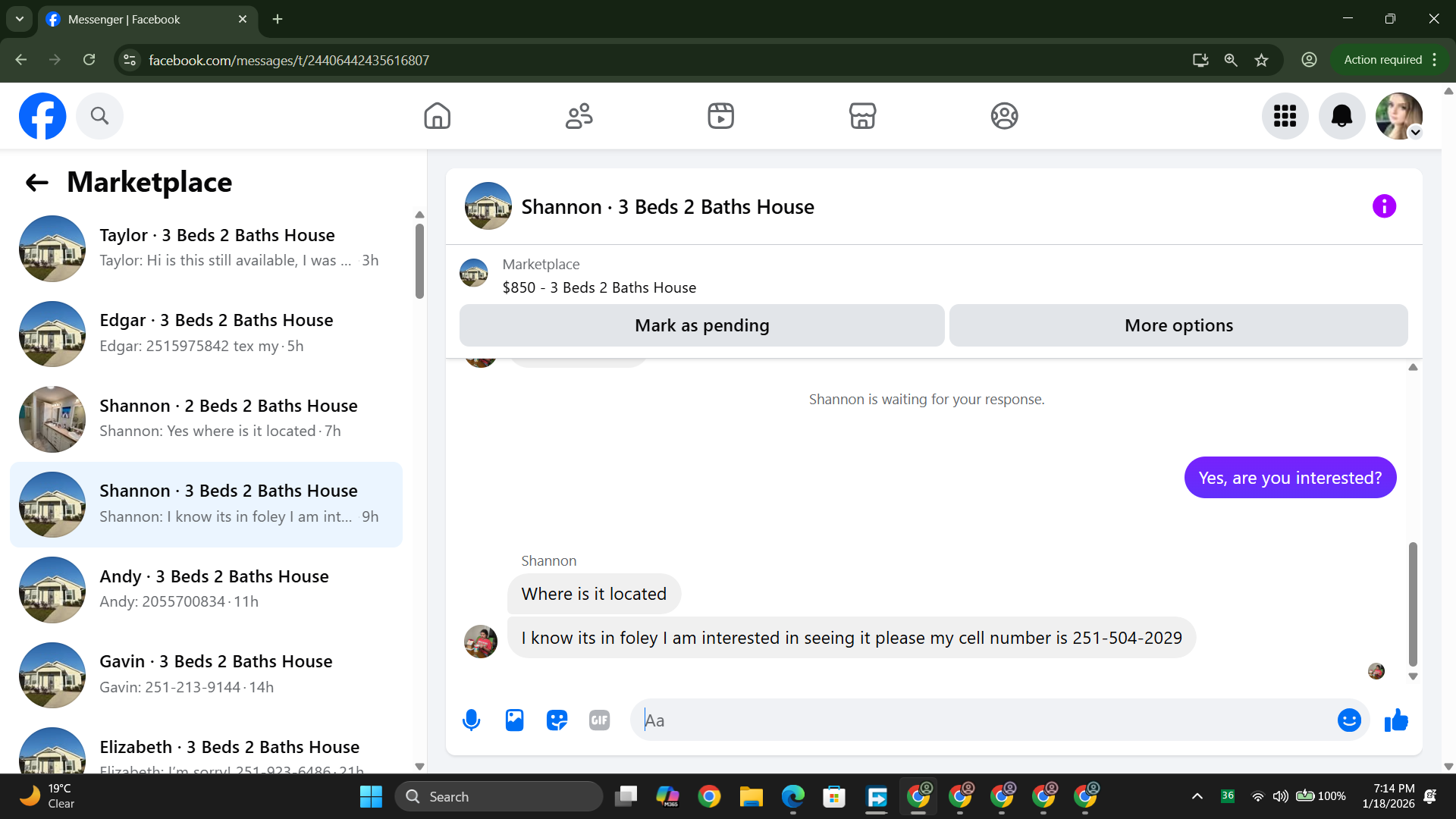
Task: Open the Facebook apps grid menu
Action: click(1285, 116)
